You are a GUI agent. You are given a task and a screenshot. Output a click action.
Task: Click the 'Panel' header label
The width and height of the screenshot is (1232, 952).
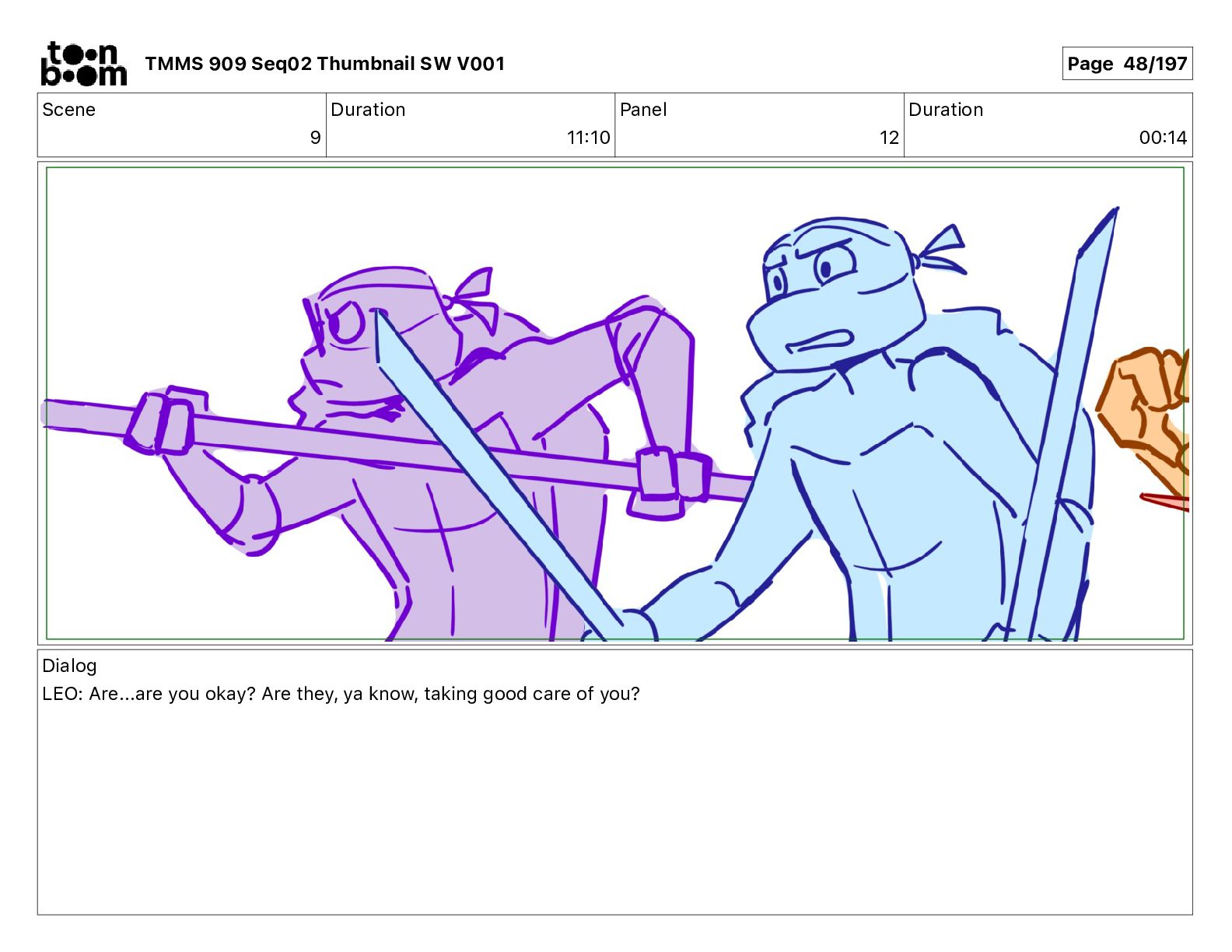tap(643, 110)
